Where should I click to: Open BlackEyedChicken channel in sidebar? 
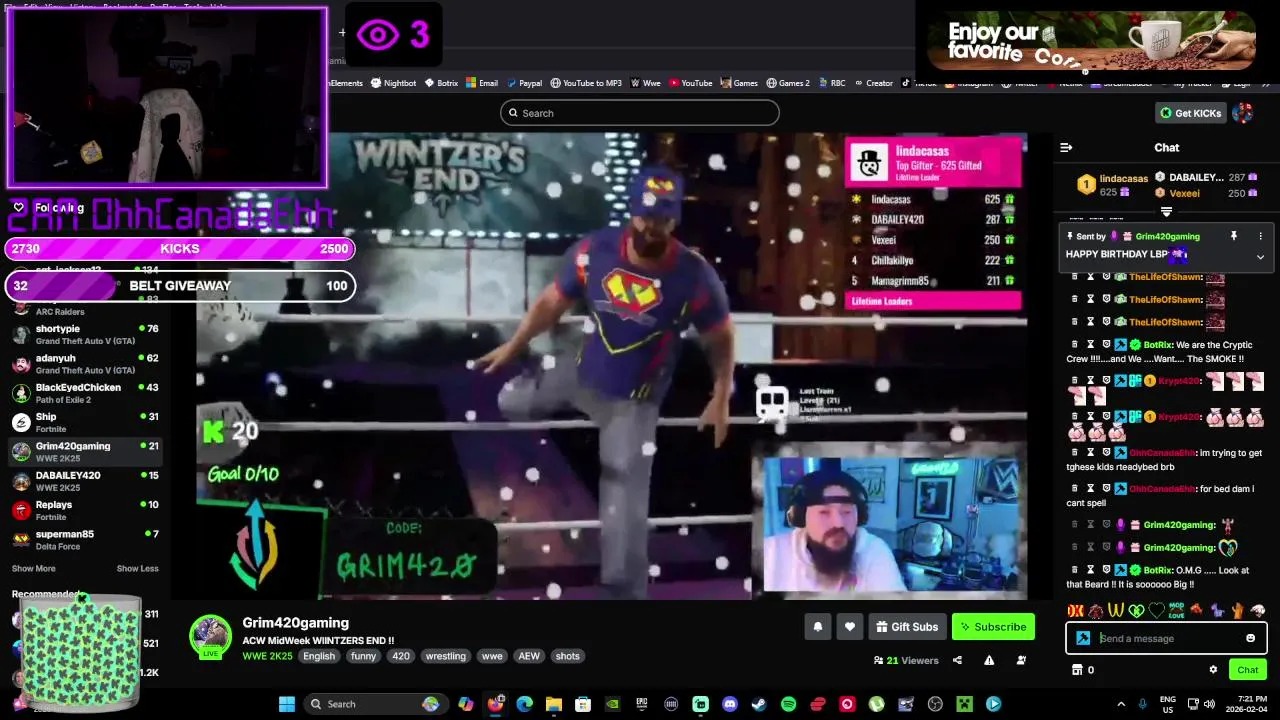click(x=85, y=393)
